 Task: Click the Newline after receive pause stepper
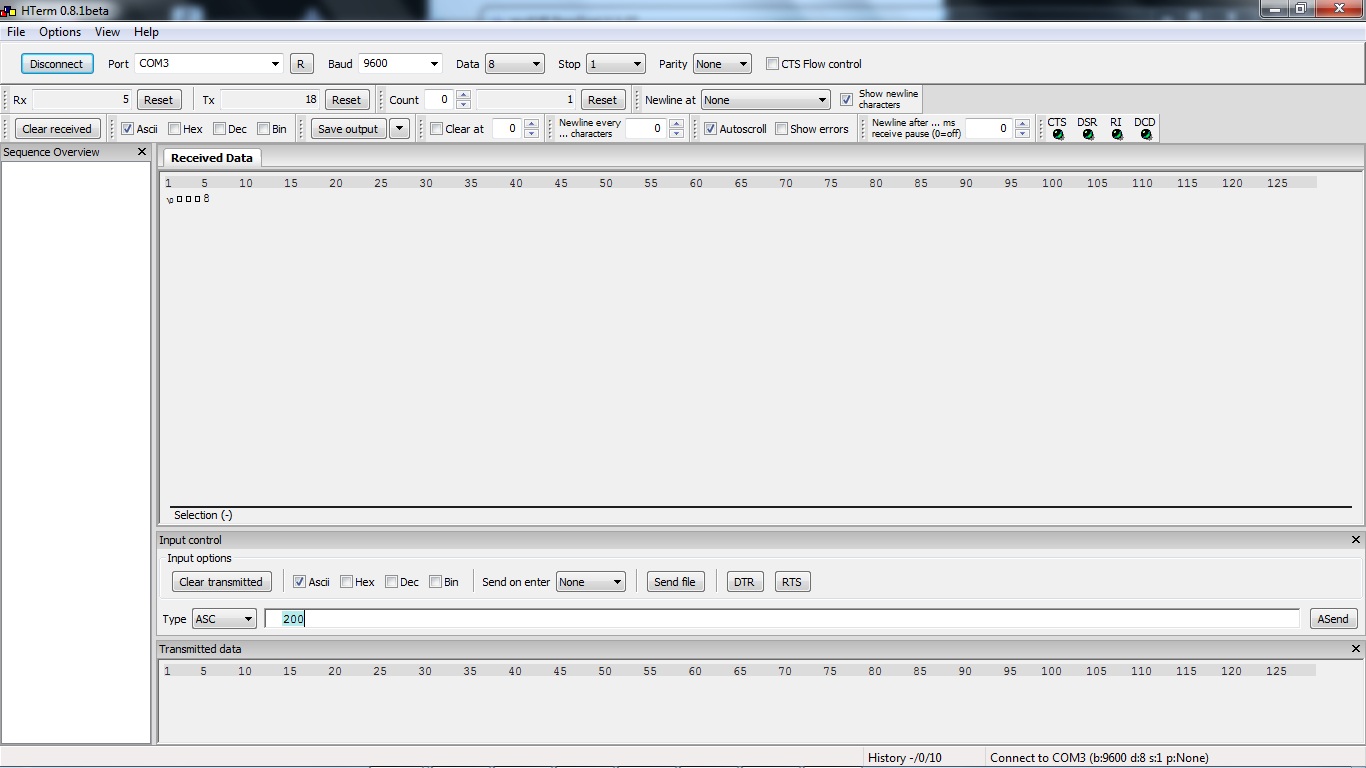[x=1022, y=129]
